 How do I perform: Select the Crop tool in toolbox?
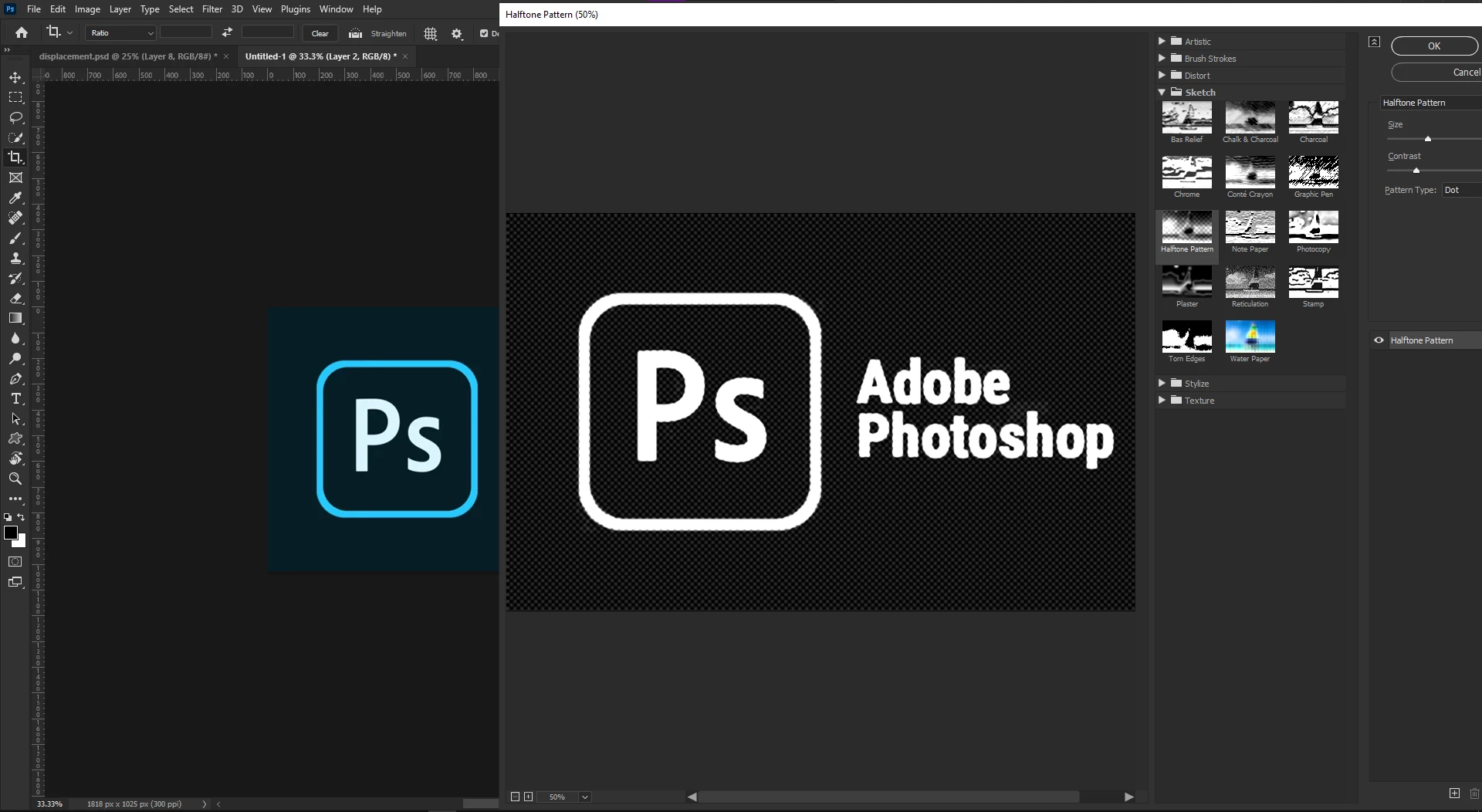[x=15, y=157]
